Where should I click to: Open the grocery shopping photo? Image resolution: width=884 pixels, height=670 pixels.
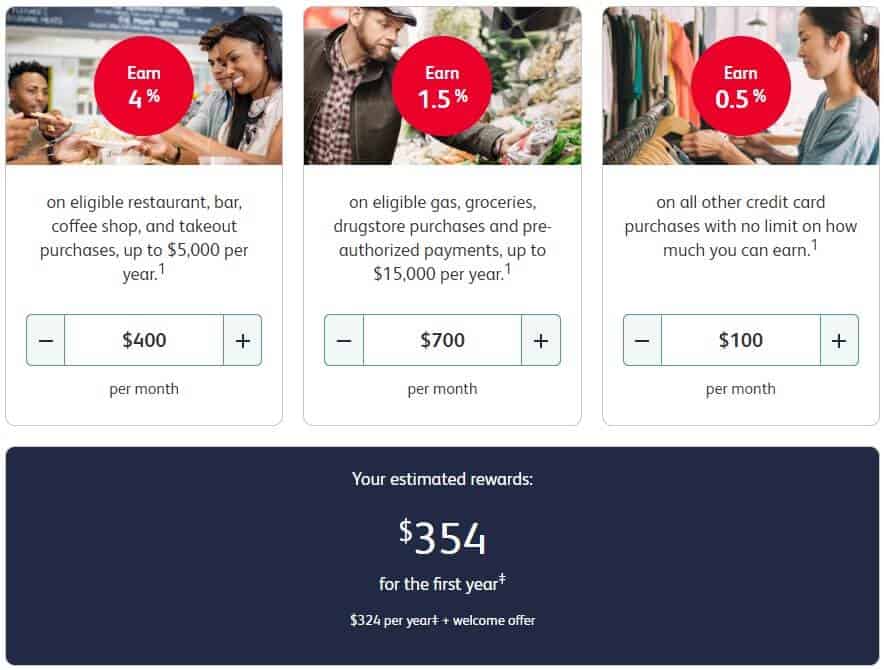443,86
